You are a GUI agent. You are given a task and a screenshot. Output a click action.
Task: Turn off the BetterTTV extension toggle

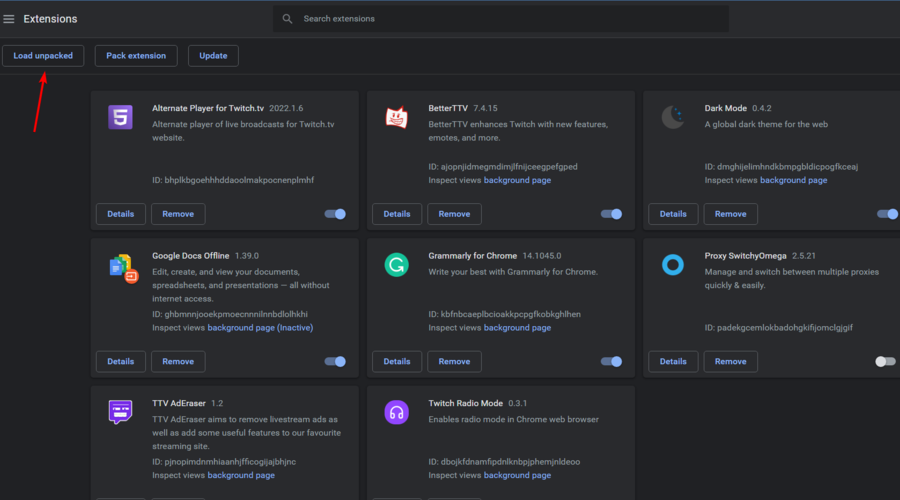pos(611,214)
